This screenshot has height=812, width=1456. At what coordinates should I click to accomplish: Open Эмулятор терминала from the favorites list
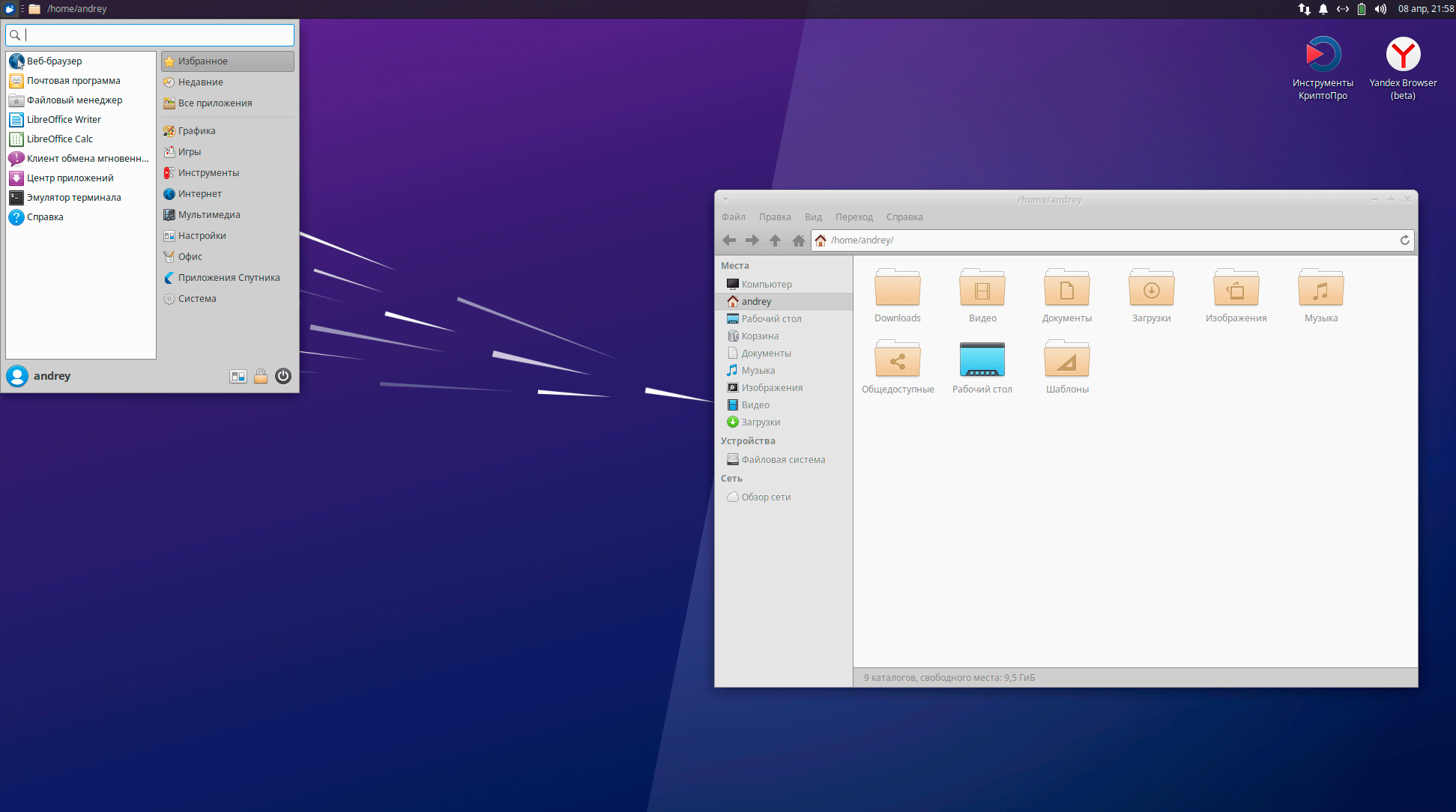(x=73, y=198)
